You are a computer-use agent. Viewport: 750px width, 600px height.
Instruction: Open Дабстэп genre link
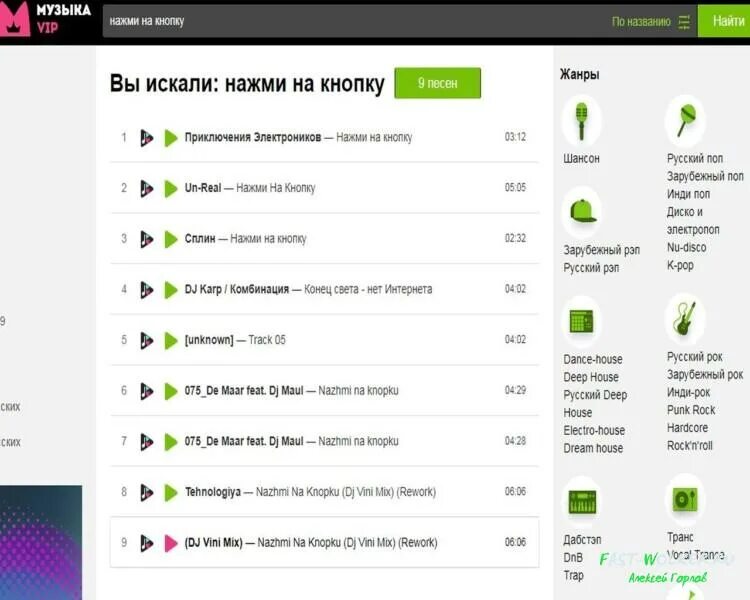point(582,540)
